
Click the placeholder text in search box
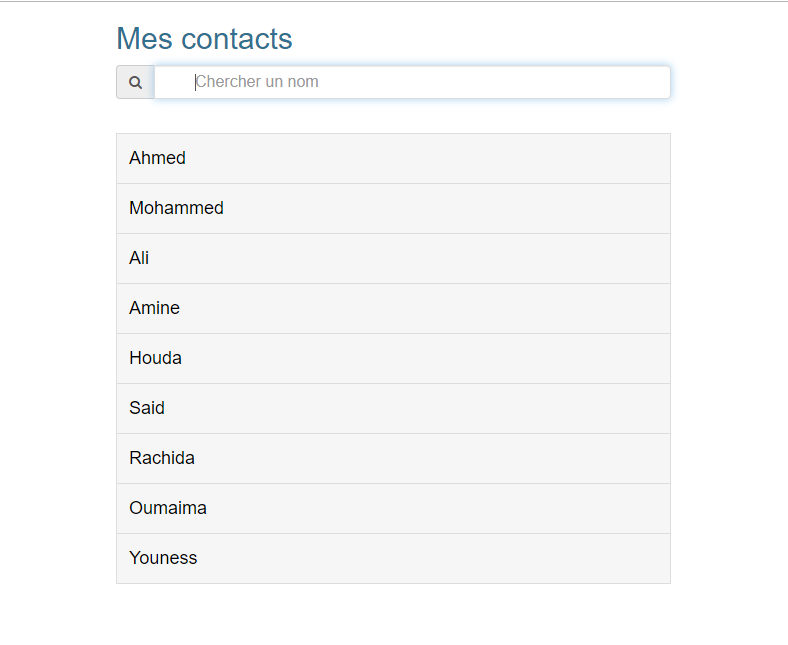[257, 82]
